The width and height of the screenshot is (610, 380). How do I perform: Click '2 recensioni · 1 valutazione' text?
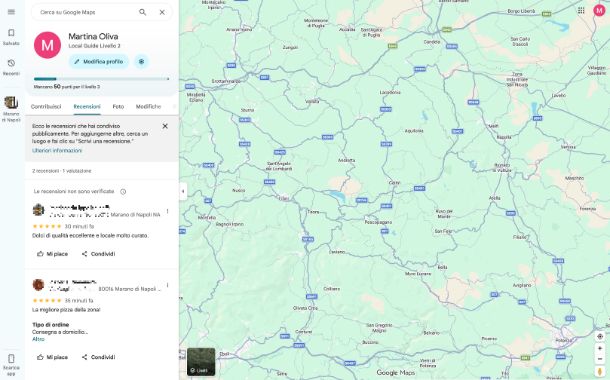pos(61,171)
